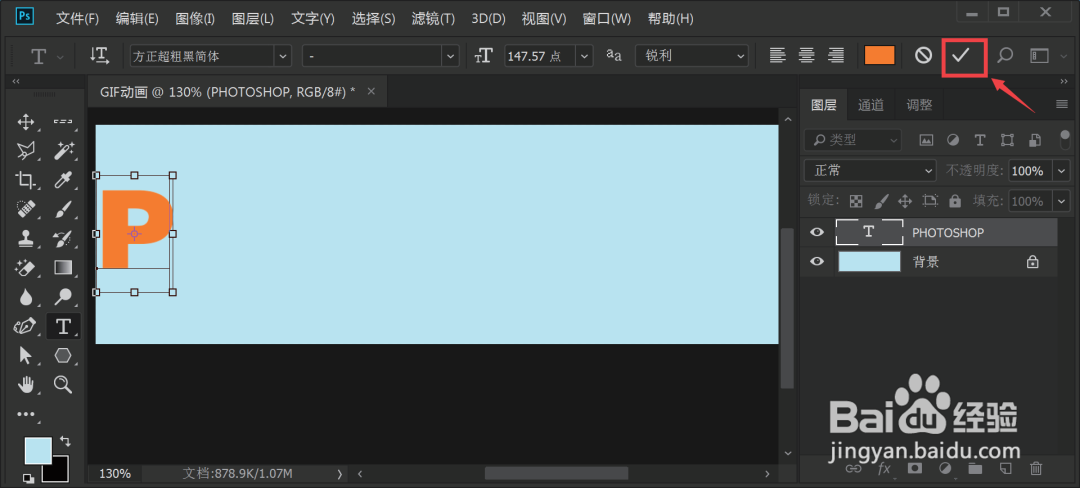Select the Blur droplet tool
Viewport: 1080px width, 488px height.
[x=25, y=297]
